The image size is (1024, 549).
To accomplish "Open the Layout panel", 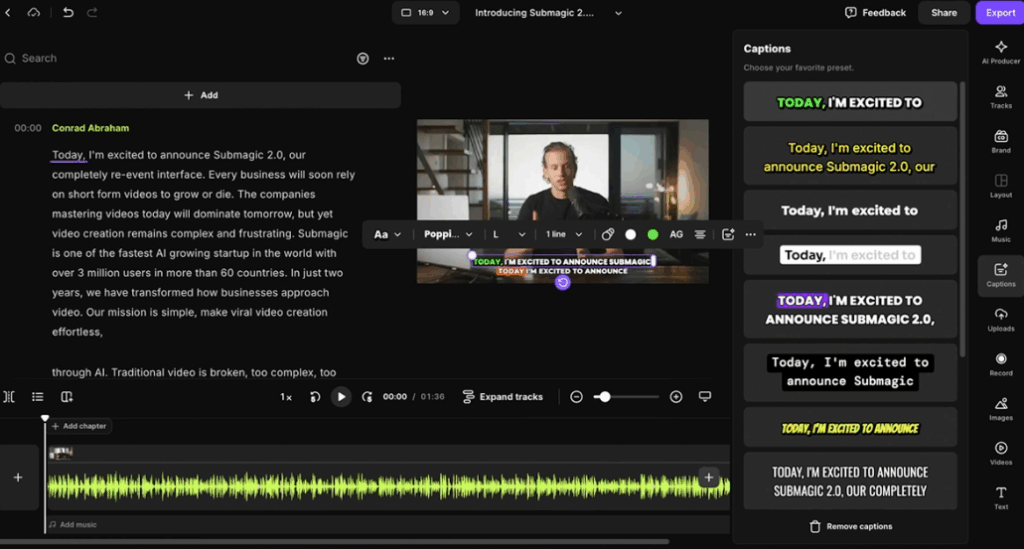I will click(1000, 185).
